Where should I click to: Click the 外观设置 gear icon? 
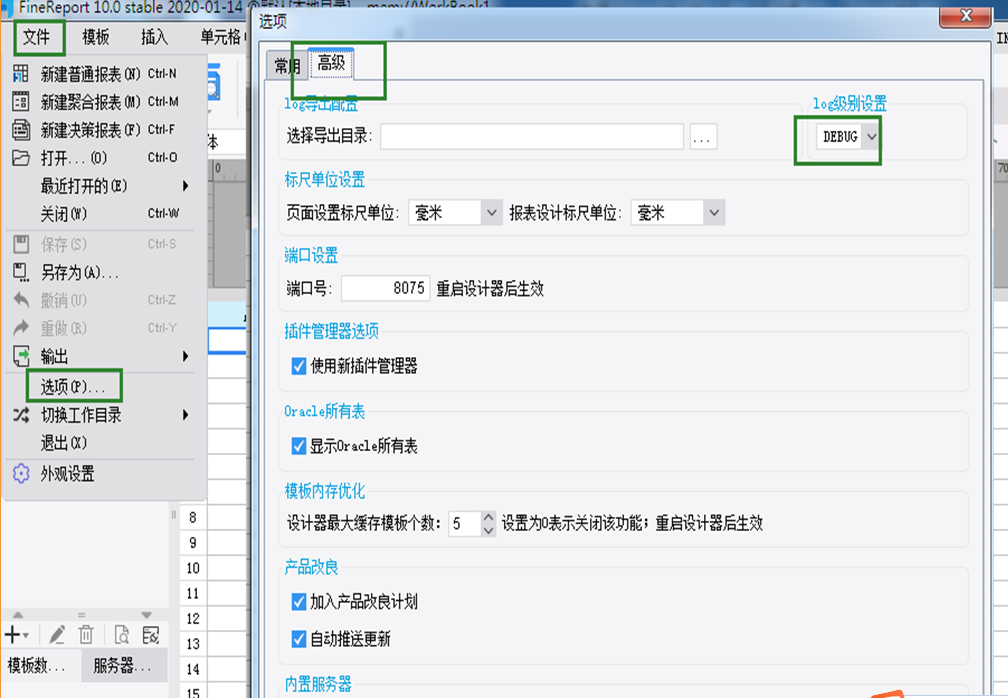tap(21, 474)
